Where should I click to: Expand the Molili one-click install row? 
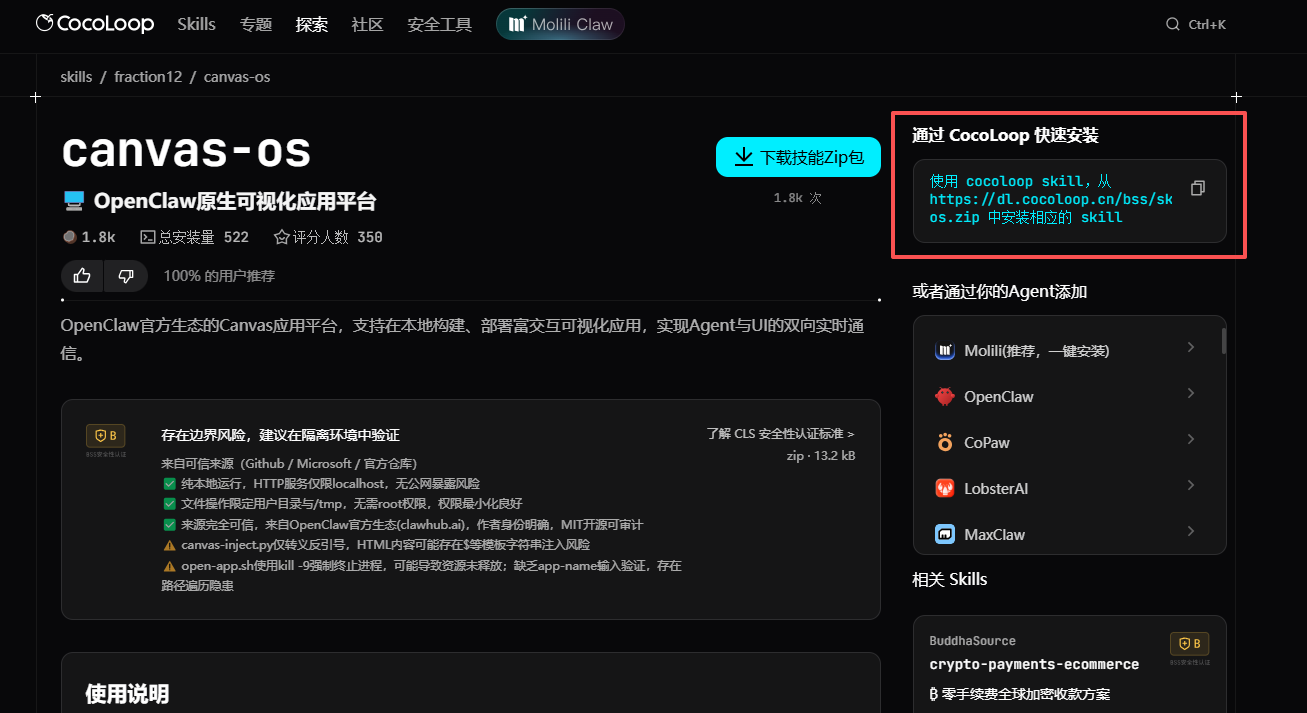click(x=1191, y=347)
